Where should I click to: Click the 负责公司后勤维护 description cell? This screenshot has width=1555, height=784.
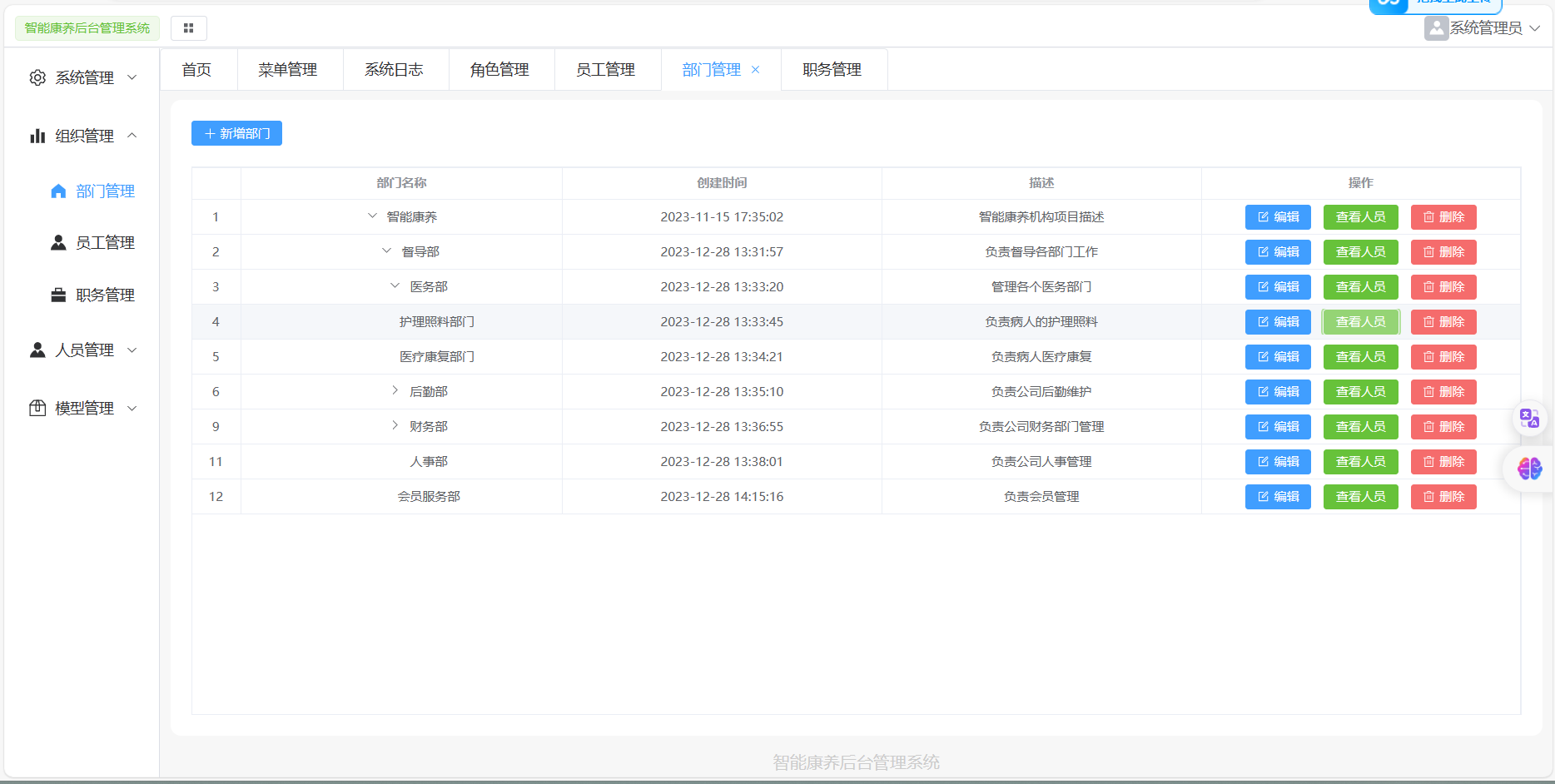tap(1041, 392)
